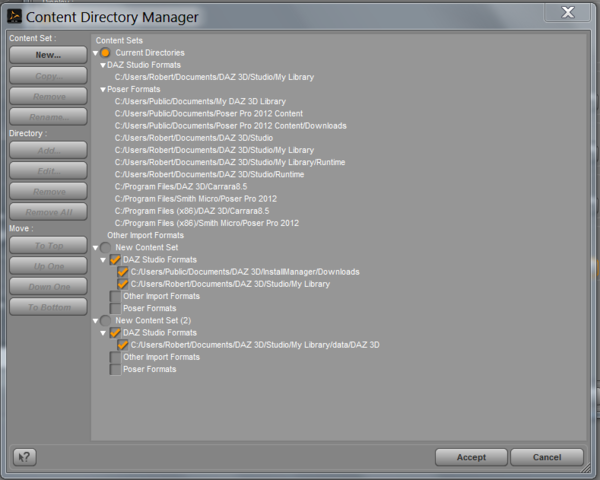Select C:/Program Files (x86)/DAZ 3D/Carrara8.5

(x=192, y=211)
